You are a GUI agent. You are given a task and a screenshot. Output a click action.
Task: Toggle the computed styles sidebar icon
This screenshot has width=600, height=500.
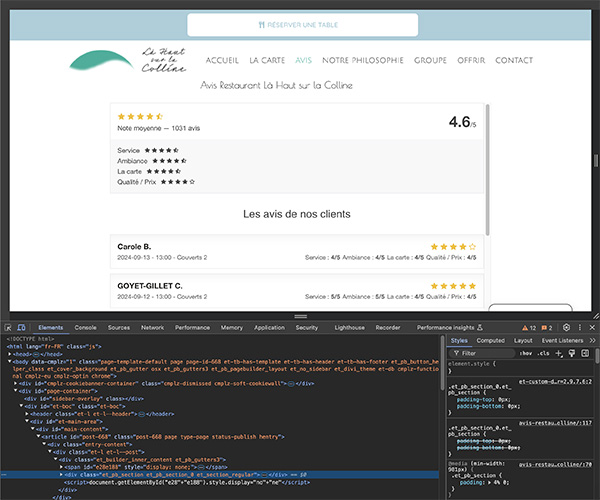coord(585,353)
